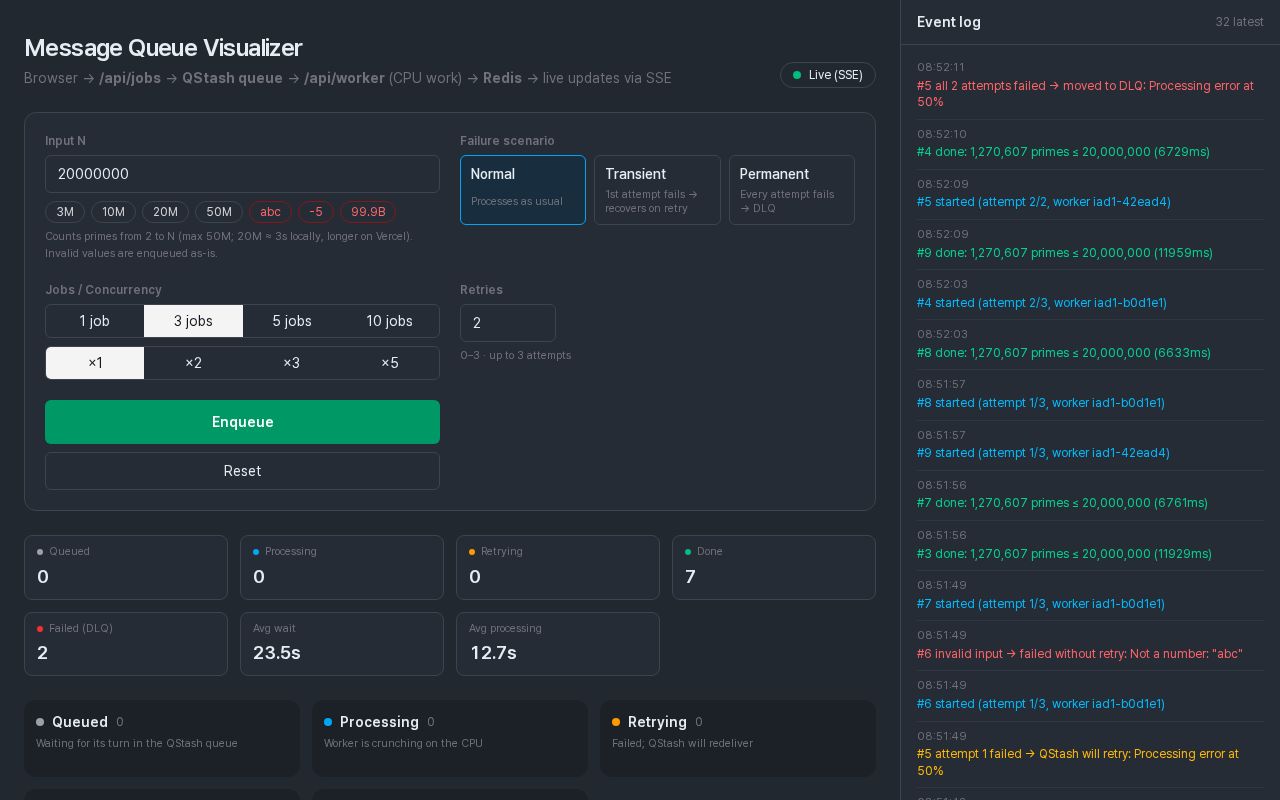Image resolution: width=1280 pixels, height=800 pixels.
Task: Click the Avg wait 23.5s card
Action: [342, 644]
